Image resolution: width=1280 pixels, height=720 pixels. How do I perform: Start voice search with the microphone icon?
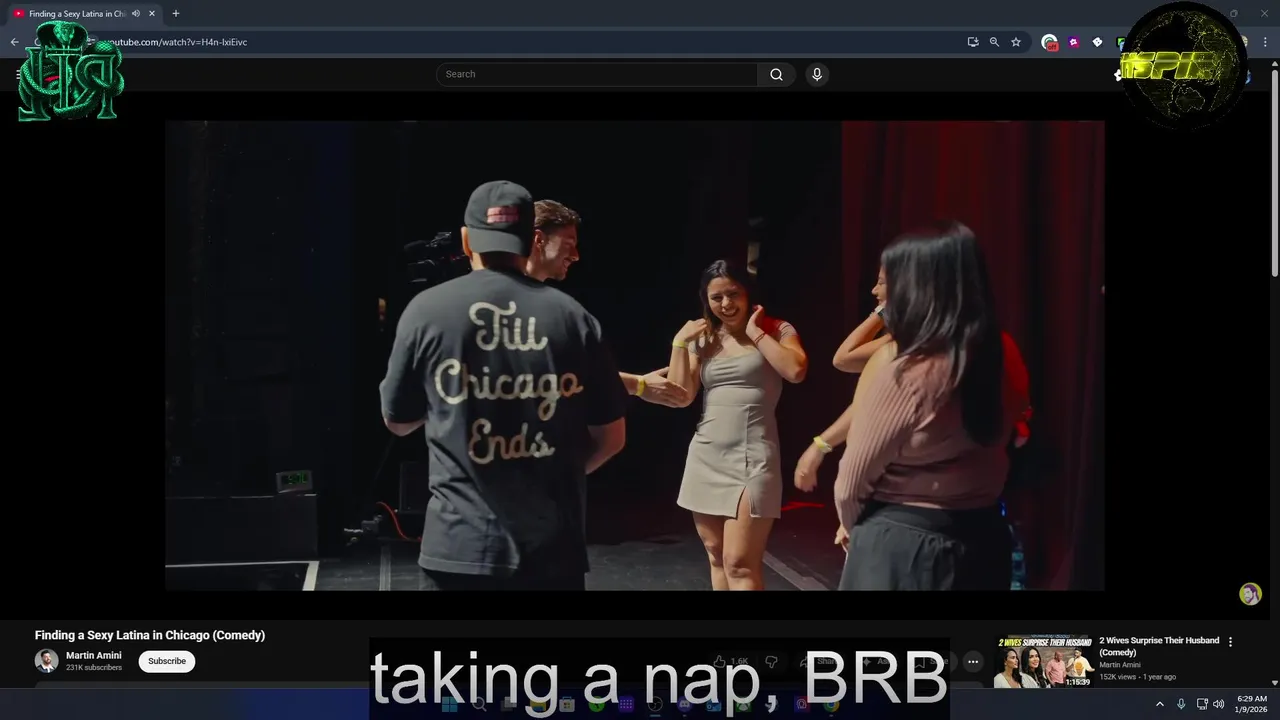point(817,74)
